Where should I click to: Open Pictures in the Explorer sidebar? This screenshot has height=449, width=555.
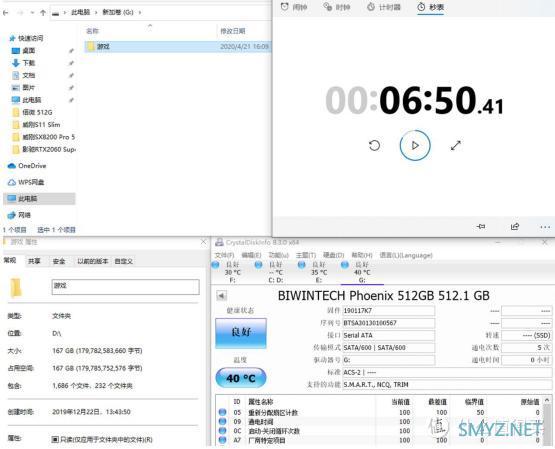click(x=24, y=87)
